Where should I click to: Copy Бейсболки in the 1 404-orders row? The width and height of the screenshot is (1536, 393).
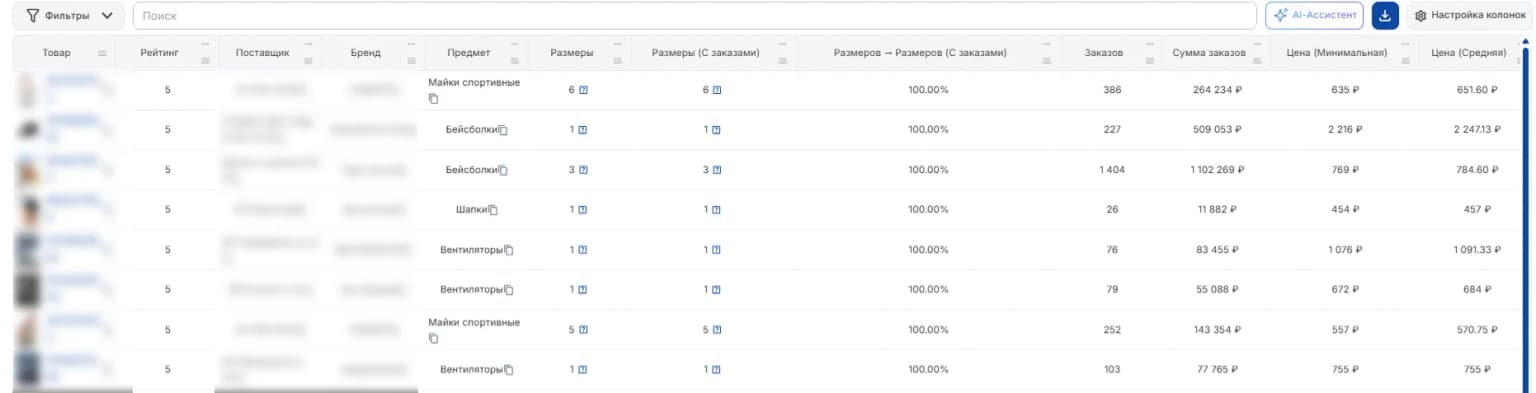point(504,171)
